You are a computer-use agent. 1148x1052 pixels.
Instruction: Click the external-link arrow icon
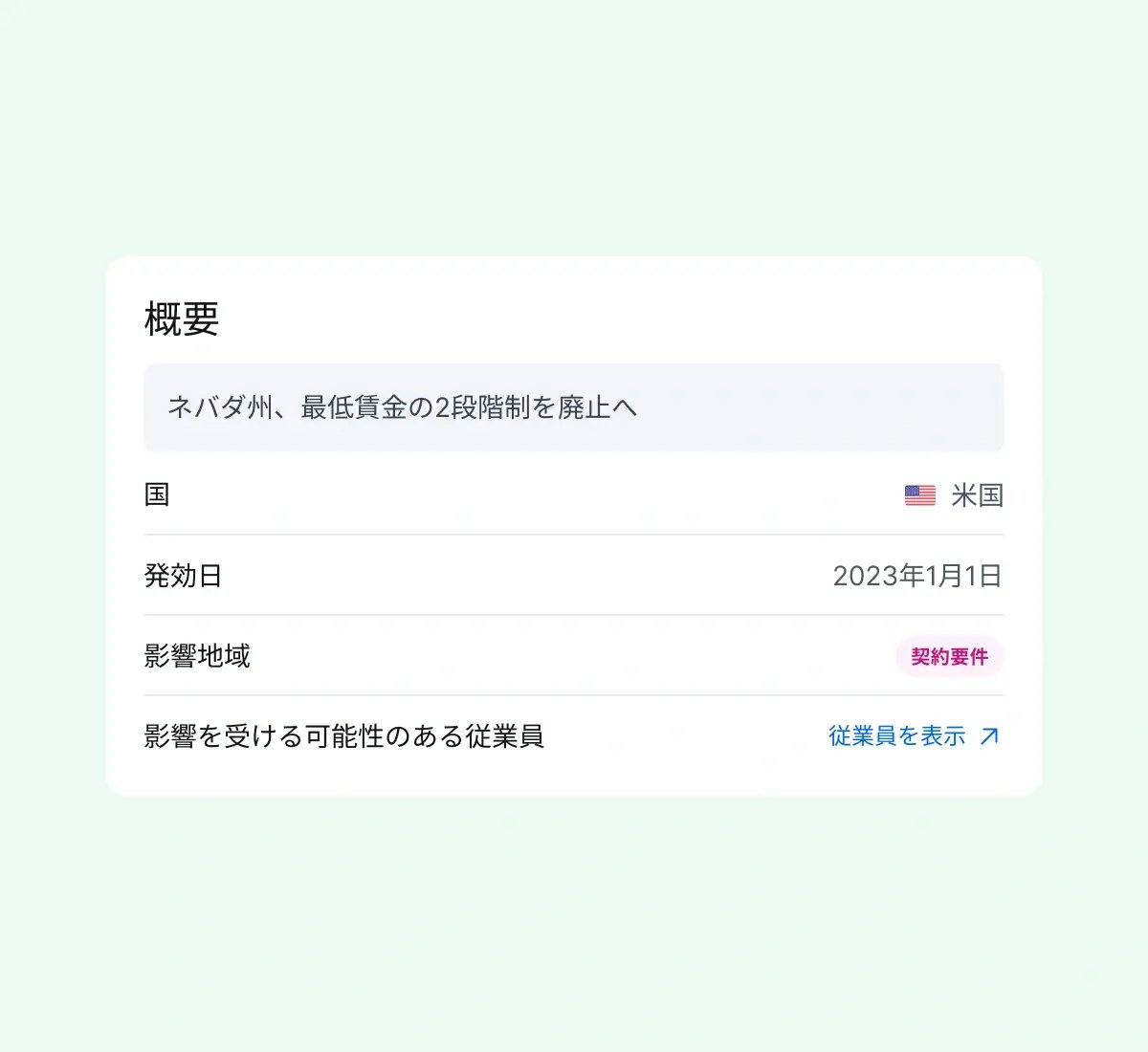pyautogui.click(x=990, y=735)
